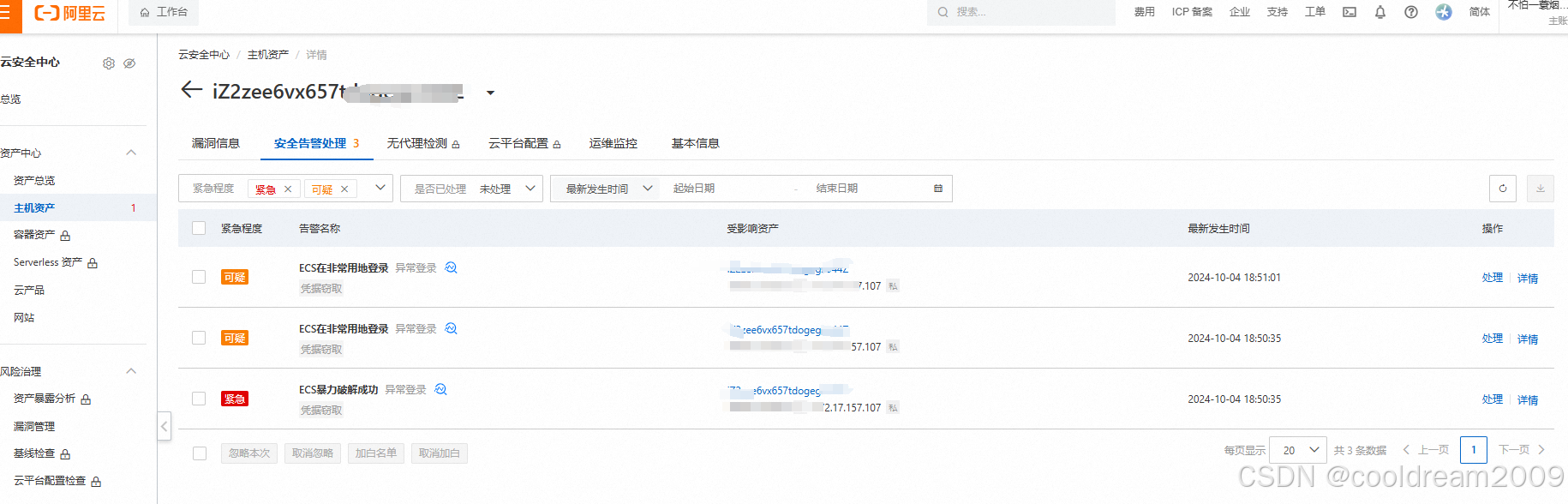
Task: Click the 结束日期 input
Action: (865, 189)
